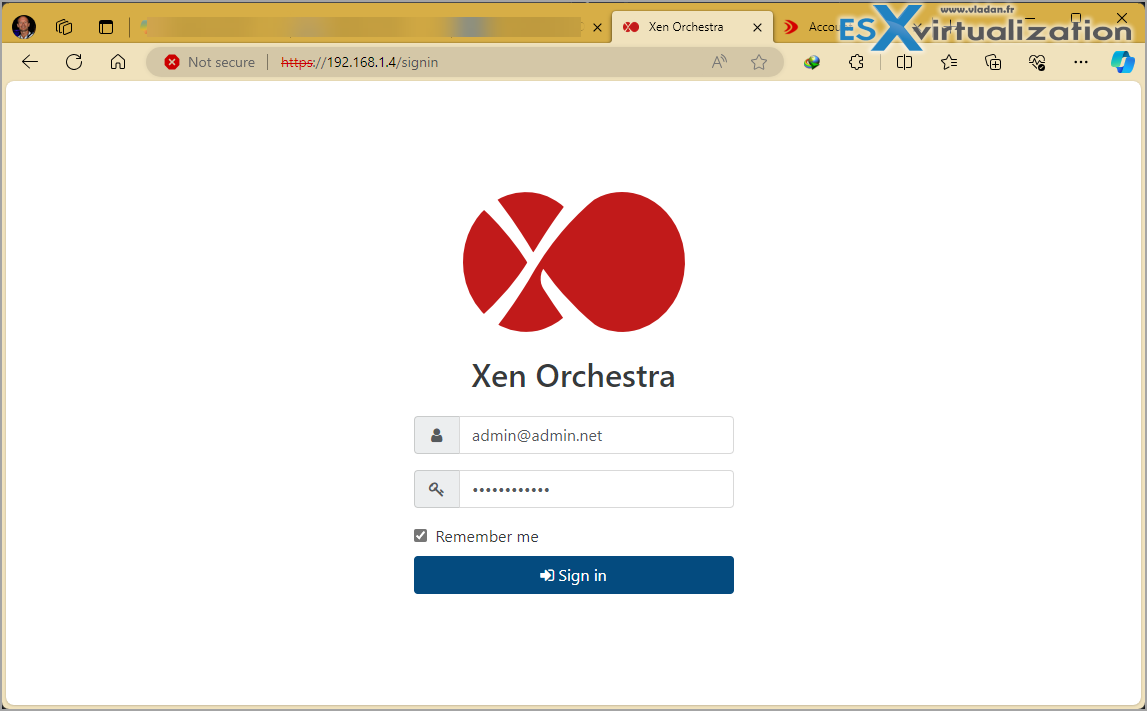Screen dimensions: 1147x711
Task: Click the Not secure site warning
Action: [210, 62]
